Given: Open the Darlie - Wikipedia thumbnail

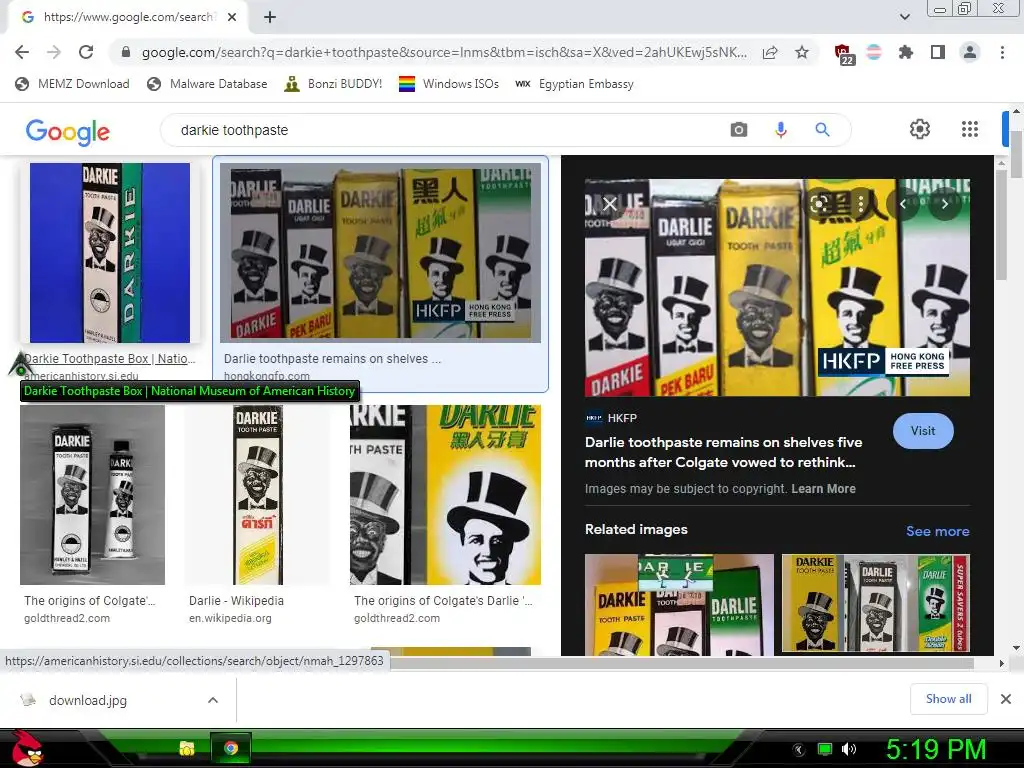Looking at the screenshot, I should point(257,494).
